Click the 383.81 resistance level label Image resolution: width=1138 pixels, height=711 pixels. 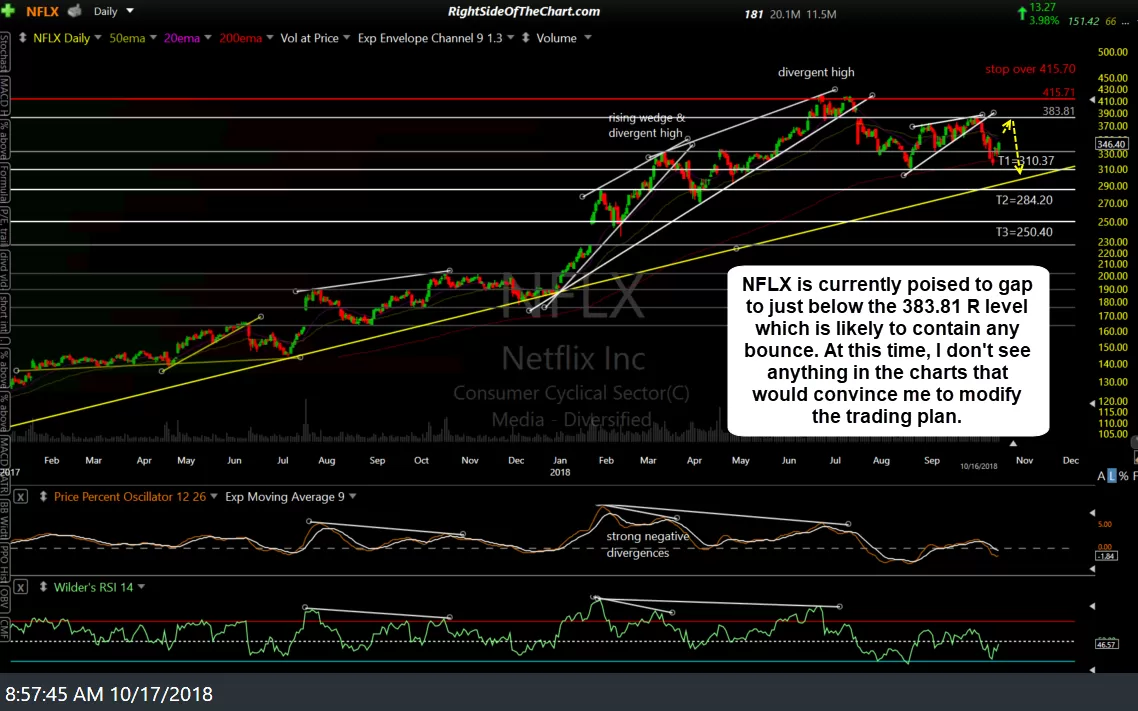coord(1058,111)
